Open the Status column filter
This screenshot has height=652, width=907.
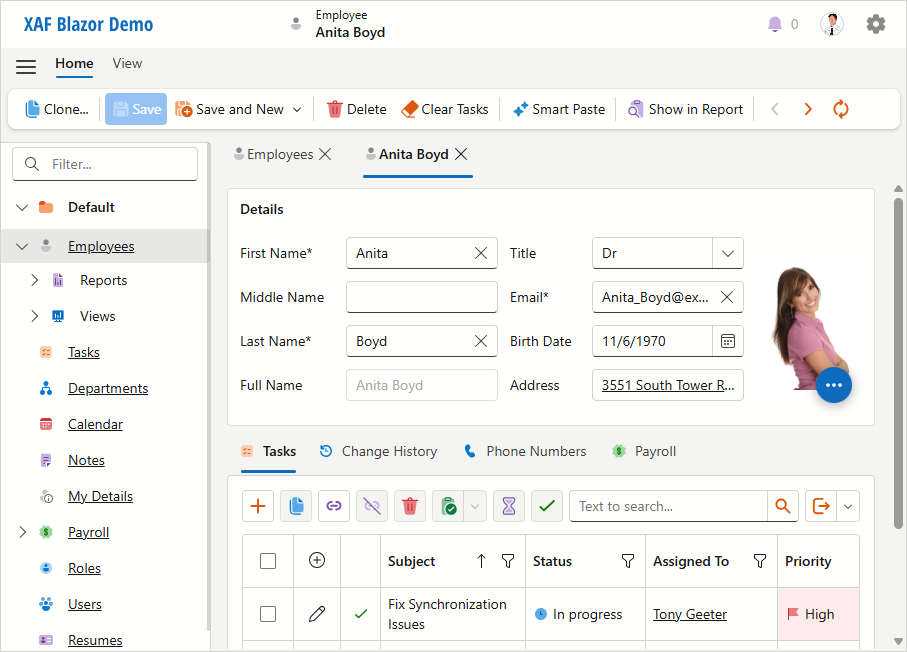point(628,561)
